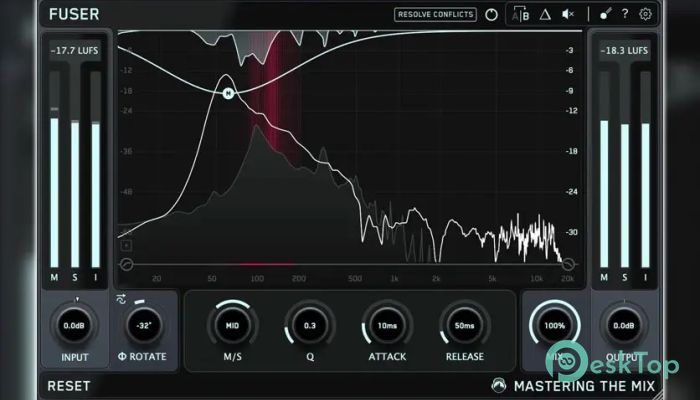
Task: Click the output I meter bar
Action: point(646,170)
